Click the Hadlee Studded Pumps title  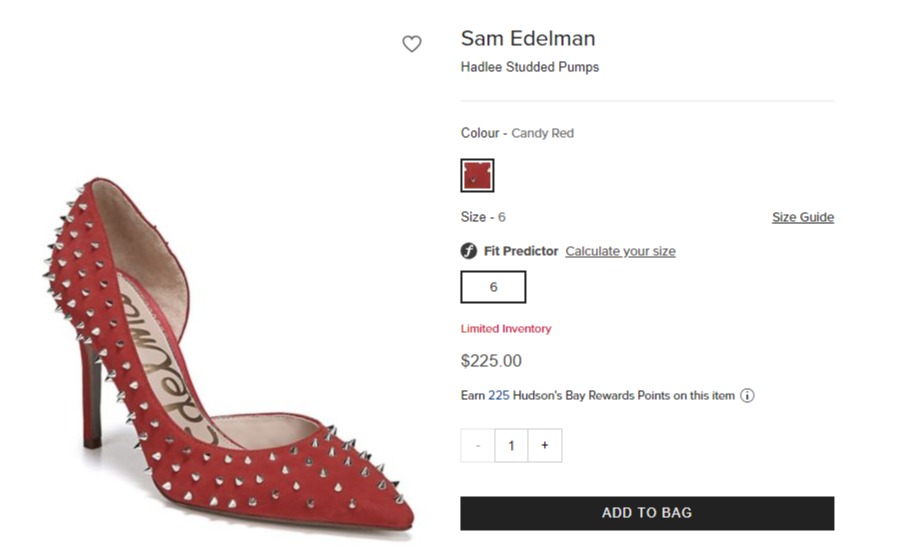click(530, 67)
